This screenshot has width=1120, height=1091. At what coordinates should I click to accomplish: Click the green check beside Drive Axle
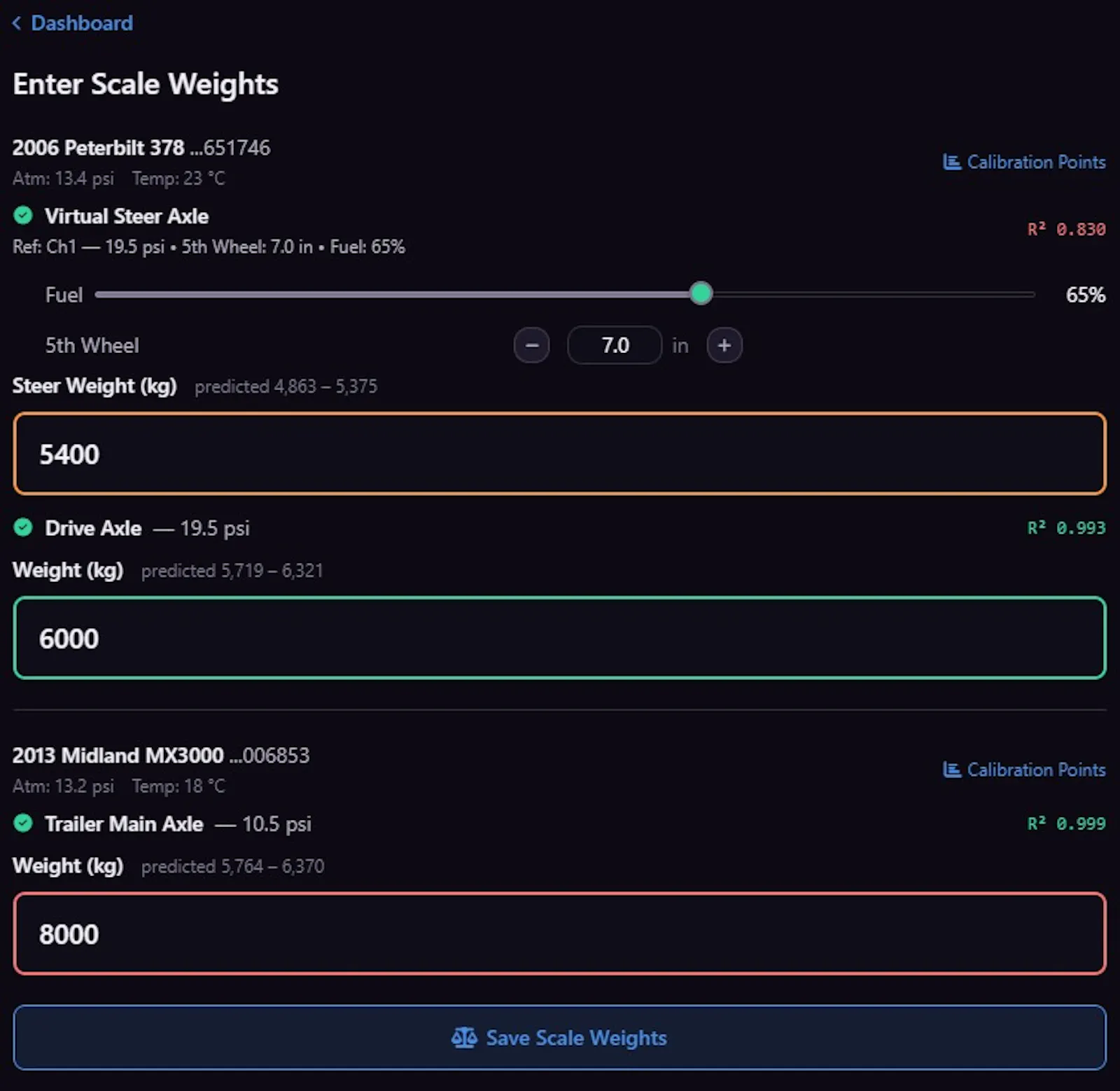(x=23, y=527)
